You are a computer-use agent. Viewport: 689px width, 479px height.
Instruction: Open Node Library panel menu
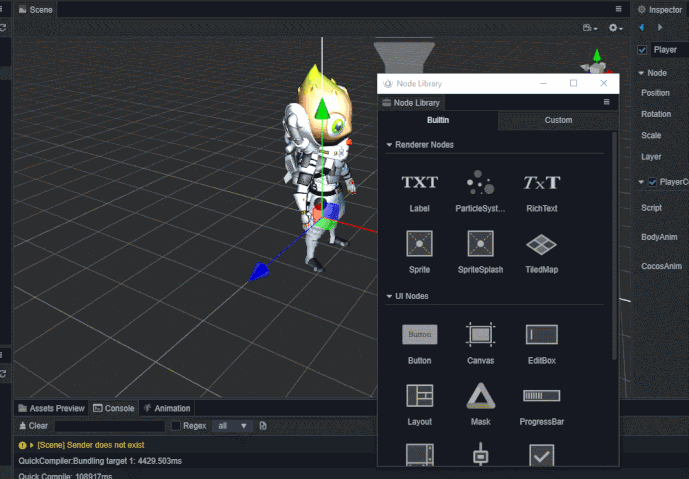[x=606, y=102]
